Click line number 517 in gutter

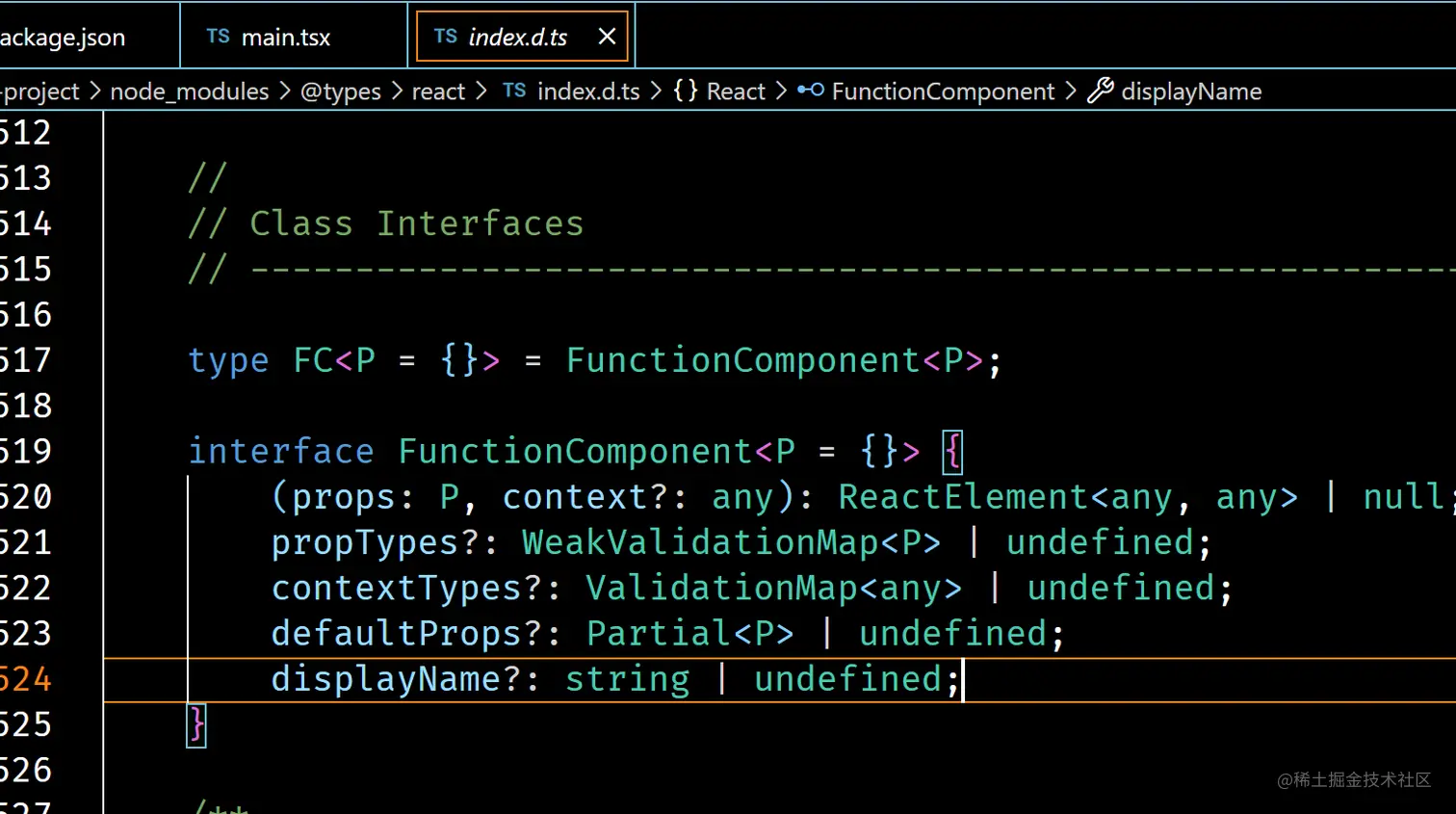25,360
